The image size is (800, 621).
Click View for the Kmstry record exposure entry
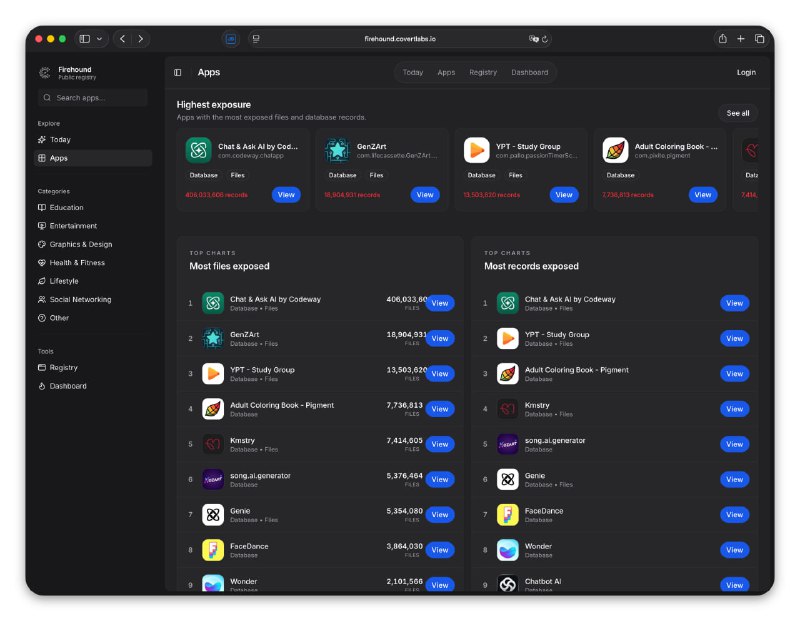pyautogui.click(x=735, y=409)
